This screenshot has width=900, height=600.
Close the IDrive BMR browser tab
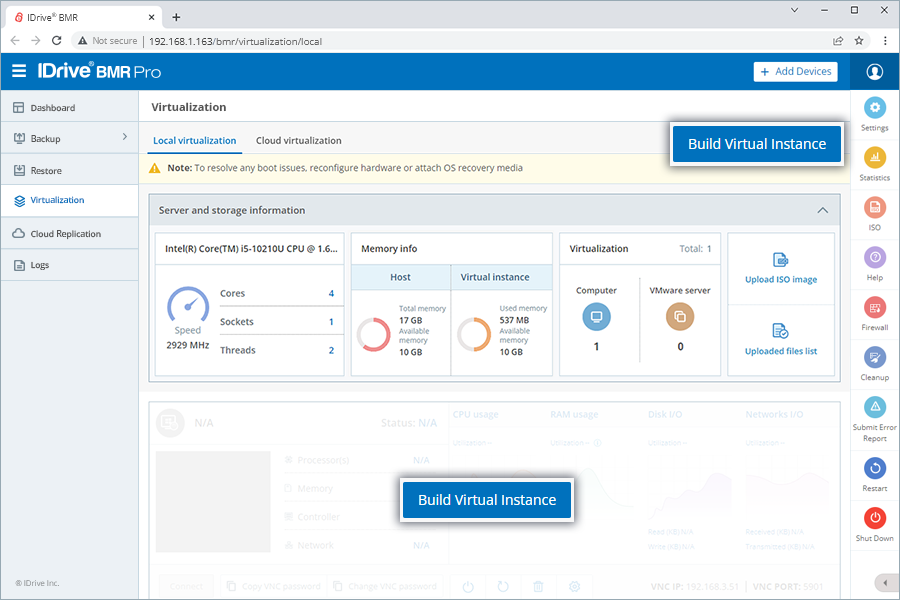(152, 17)
